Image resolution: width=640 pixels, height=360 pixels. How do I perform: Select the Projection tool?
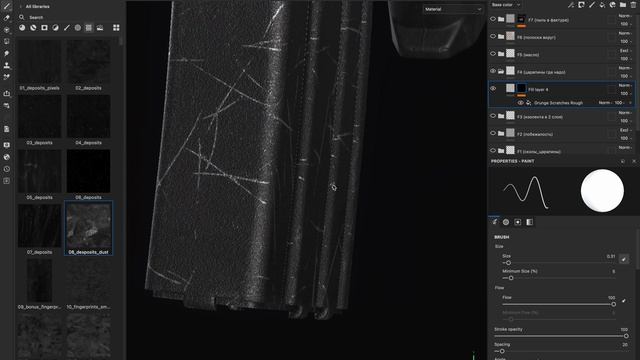pos(7,29)
